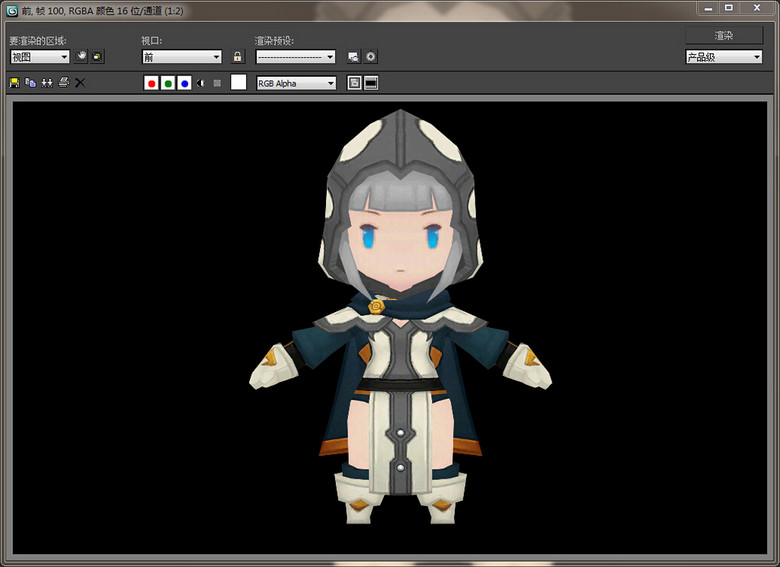780x567 pixels.
Task: Close the rendered frame window
Action: pyautogui.click(x=757, y=8)
